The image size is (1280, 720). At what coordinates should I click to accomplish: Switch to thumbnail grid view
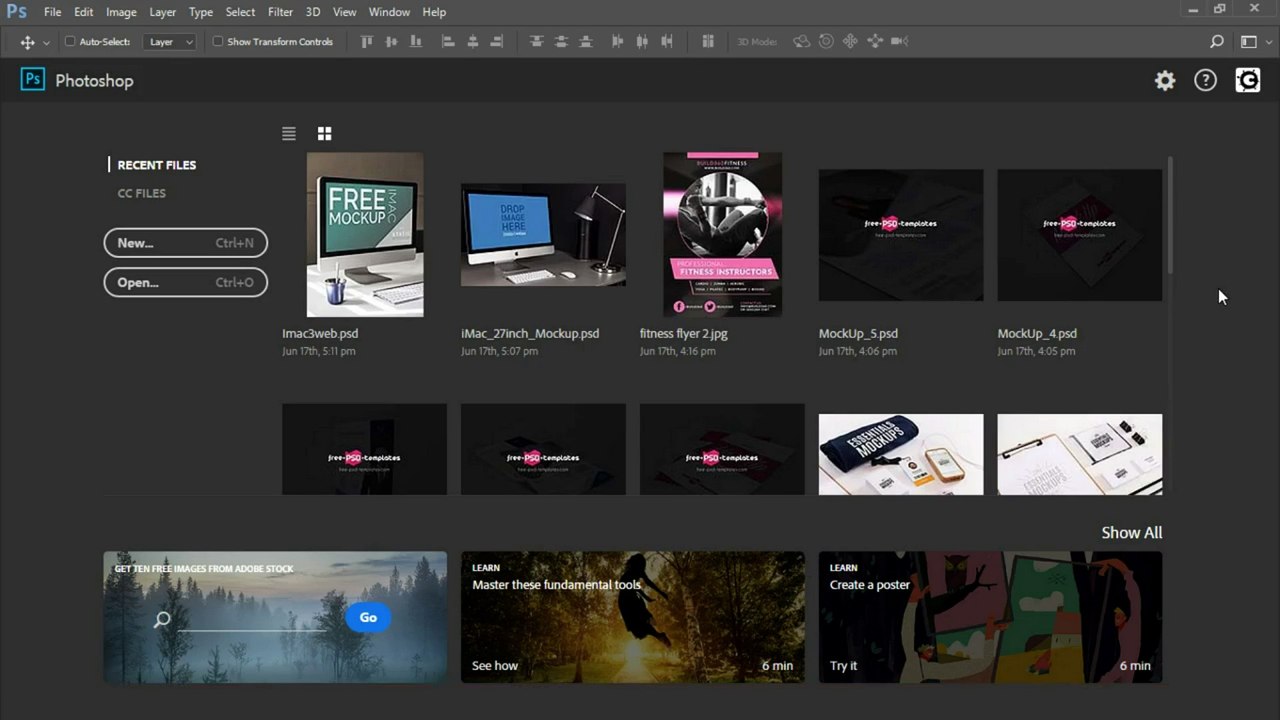pos(324,133)
